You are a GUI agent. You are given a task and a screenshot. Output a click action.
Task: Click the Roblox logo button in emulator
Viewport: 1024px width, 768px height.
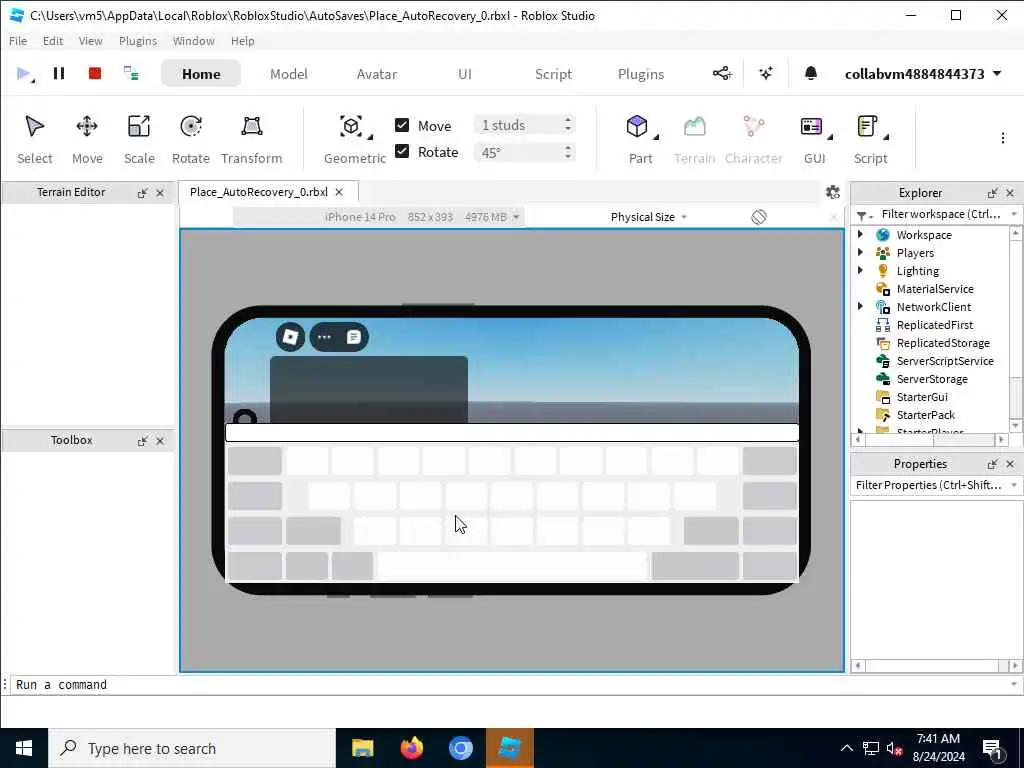pyautogui.click(x=290, y=337)
